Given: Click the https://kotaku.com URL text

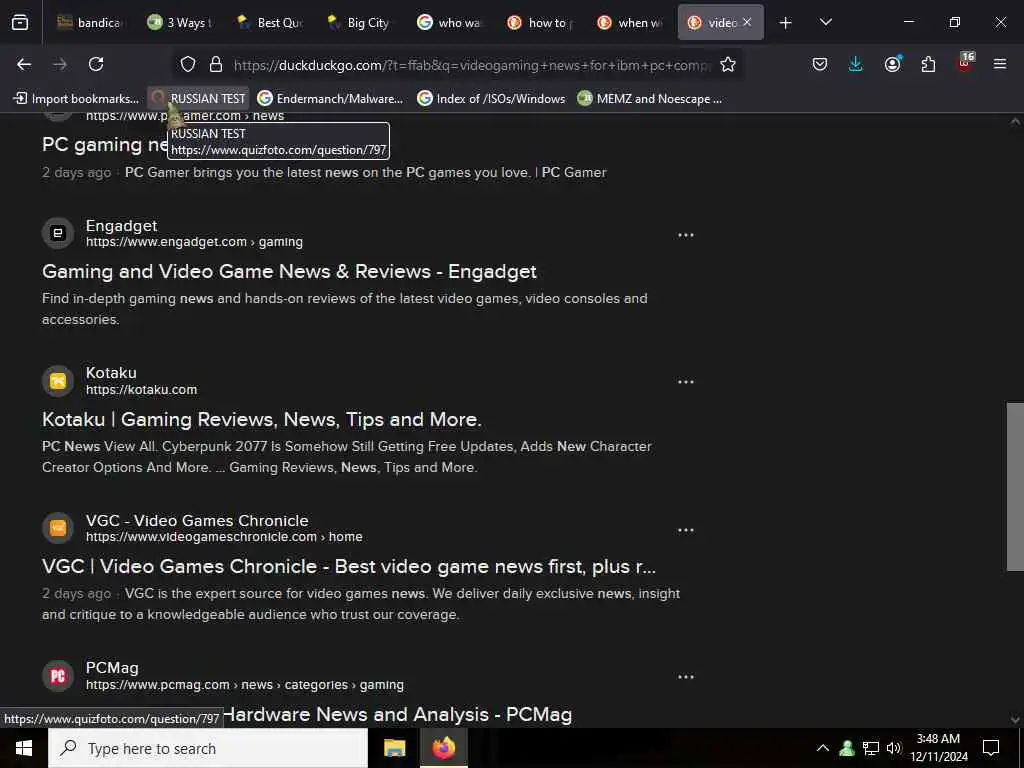Looking at the screenshot, I should click(142, 390).
